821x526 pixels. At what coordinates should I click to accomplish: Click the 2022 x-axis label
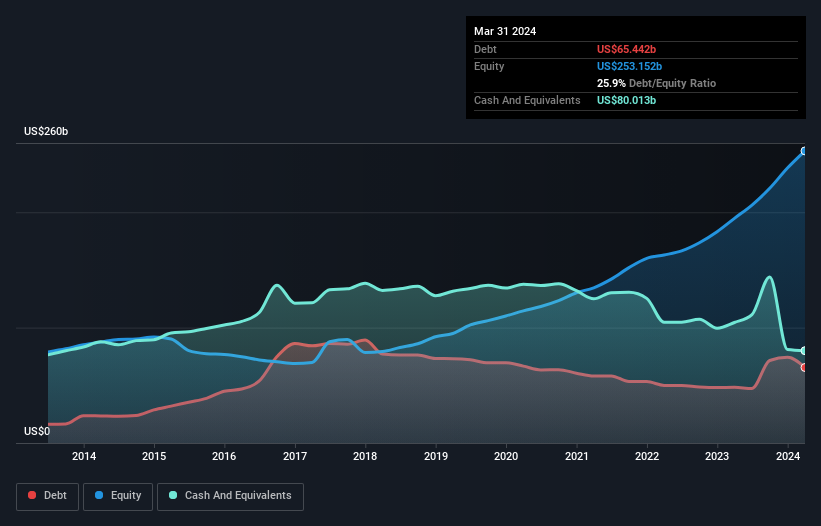pyautogui.click(x=647, y=456)
